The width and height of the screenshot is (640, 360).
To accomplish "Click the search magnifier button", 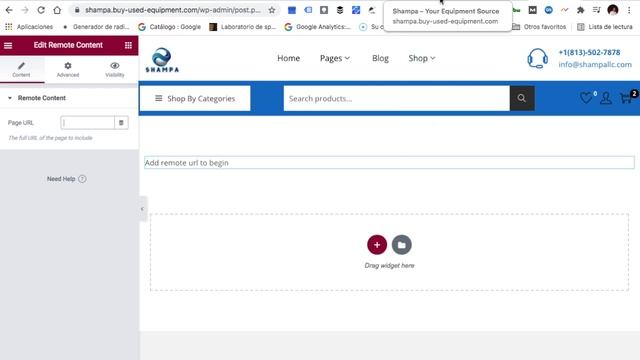I will point(522,98).
